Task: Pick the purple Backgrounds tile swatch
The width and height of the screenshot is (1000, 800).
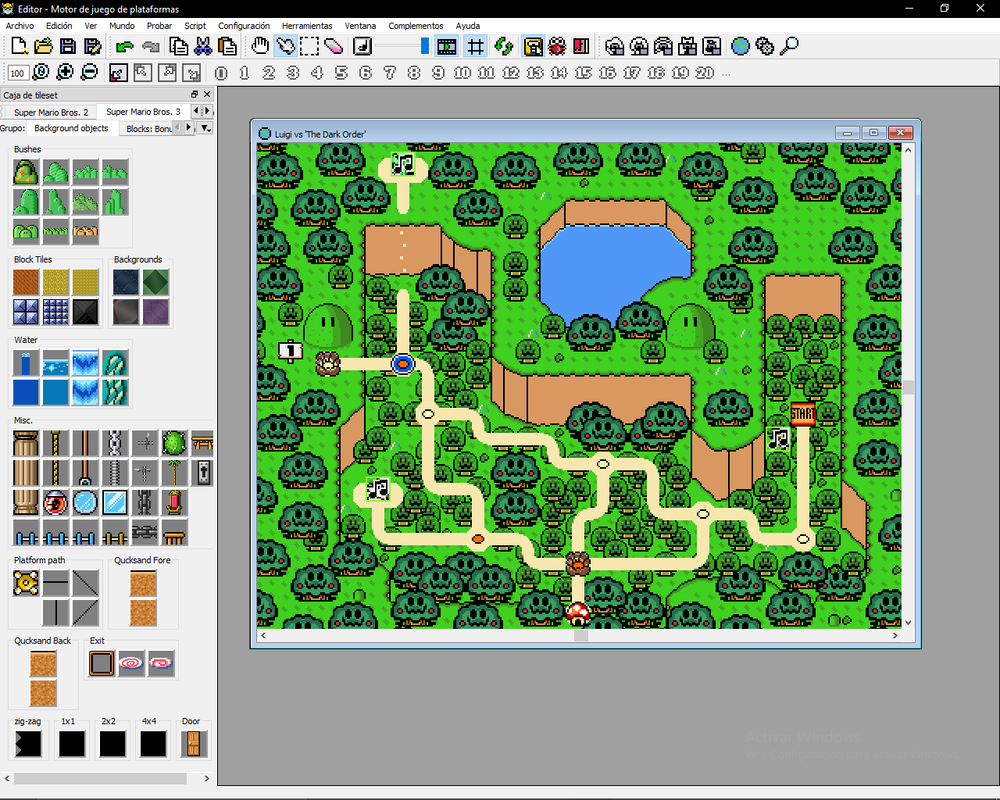Action: click(x=156, y=312)
